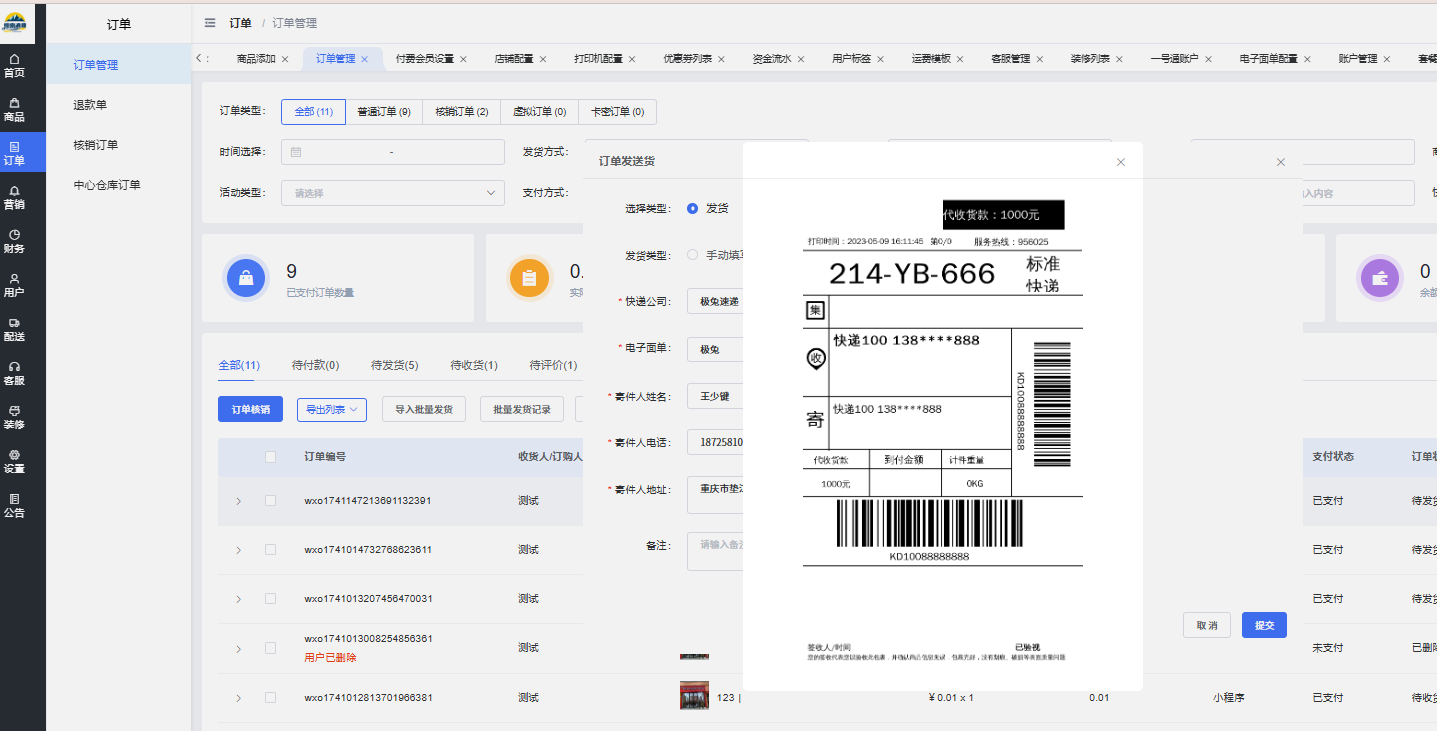Image resolution: width=1437 pixels, height=731 pixels.
Task: Click the 导入批量发货 button
Action: tap(424, 409)
